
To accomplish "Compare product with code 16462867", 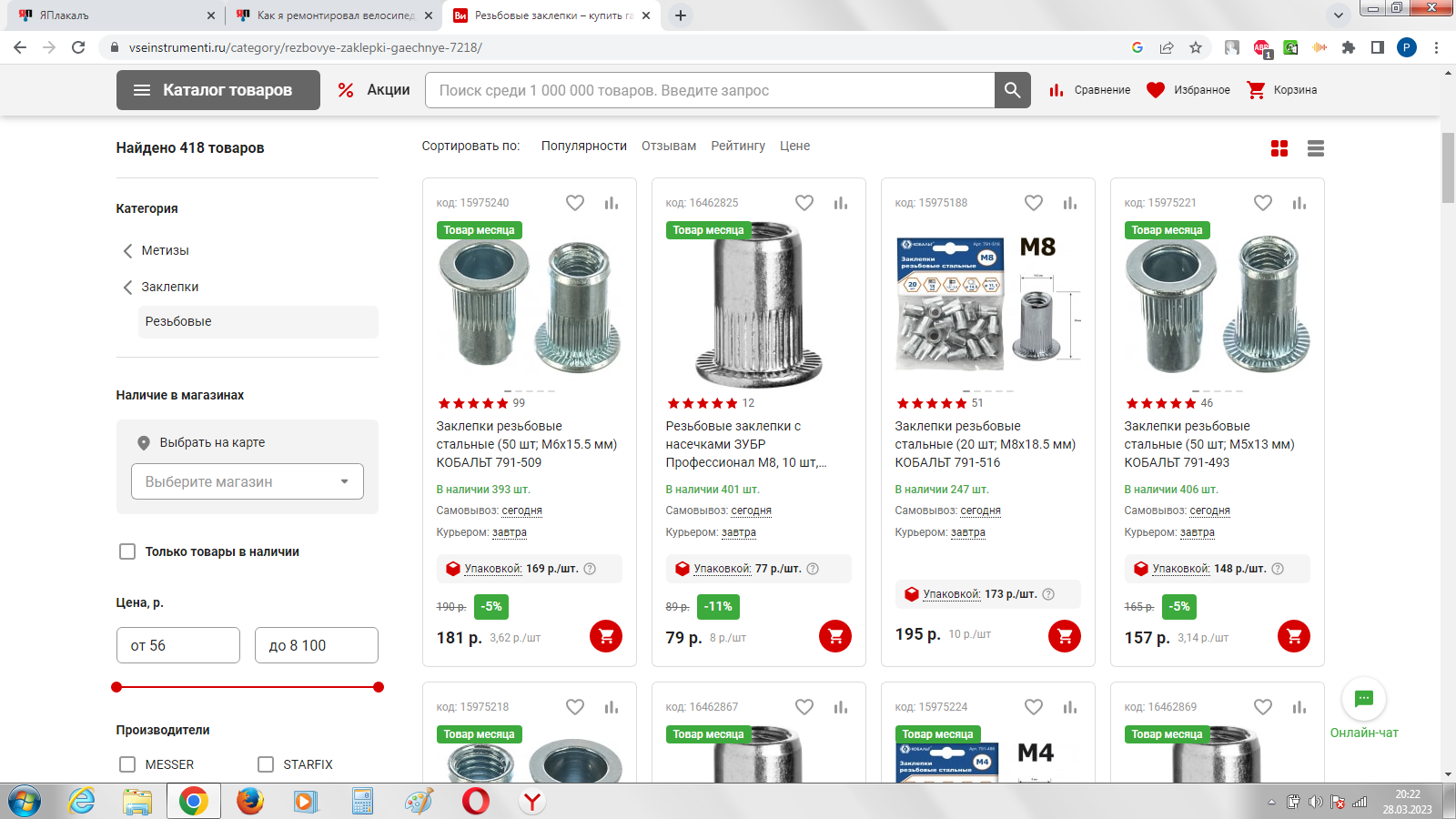I will point(841,707).
